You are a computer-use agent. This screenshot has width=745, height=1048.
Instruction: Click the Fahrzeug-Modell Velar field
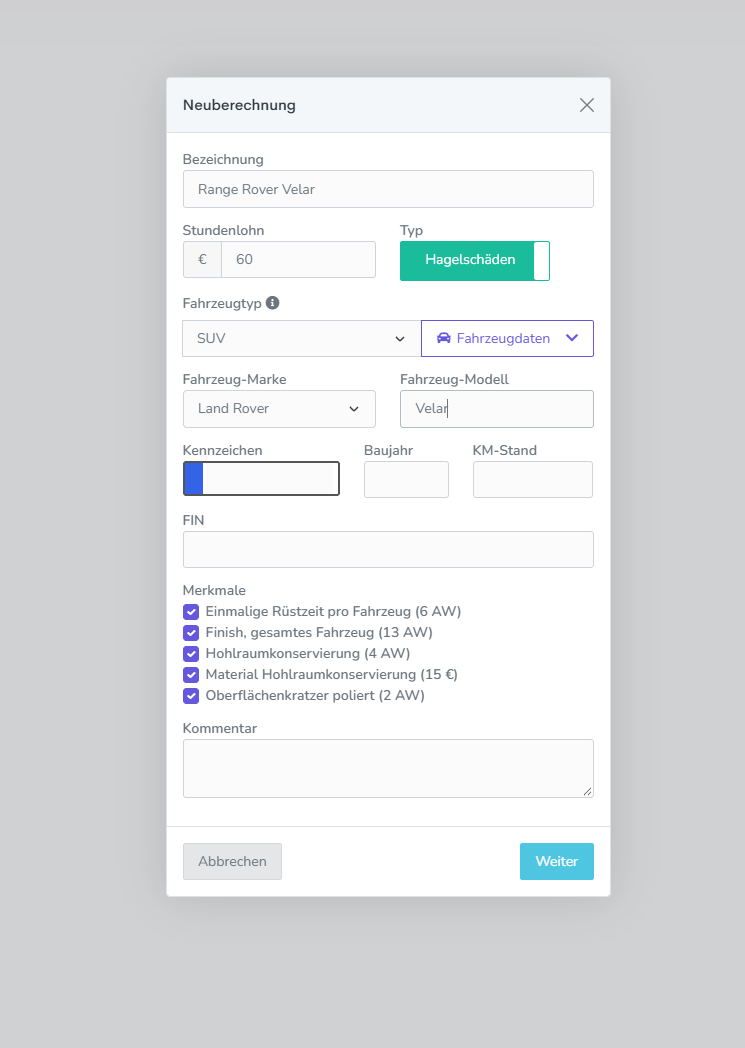tap(496, 409)
